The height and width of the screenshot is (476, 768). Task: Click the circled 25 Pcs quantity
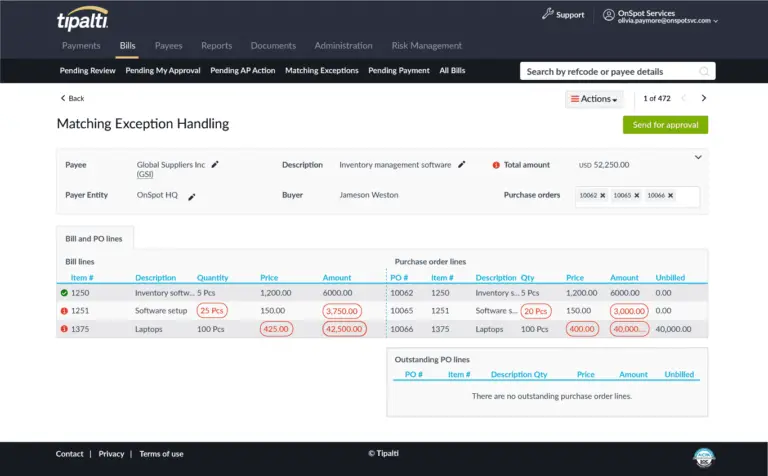pos(212,310)
